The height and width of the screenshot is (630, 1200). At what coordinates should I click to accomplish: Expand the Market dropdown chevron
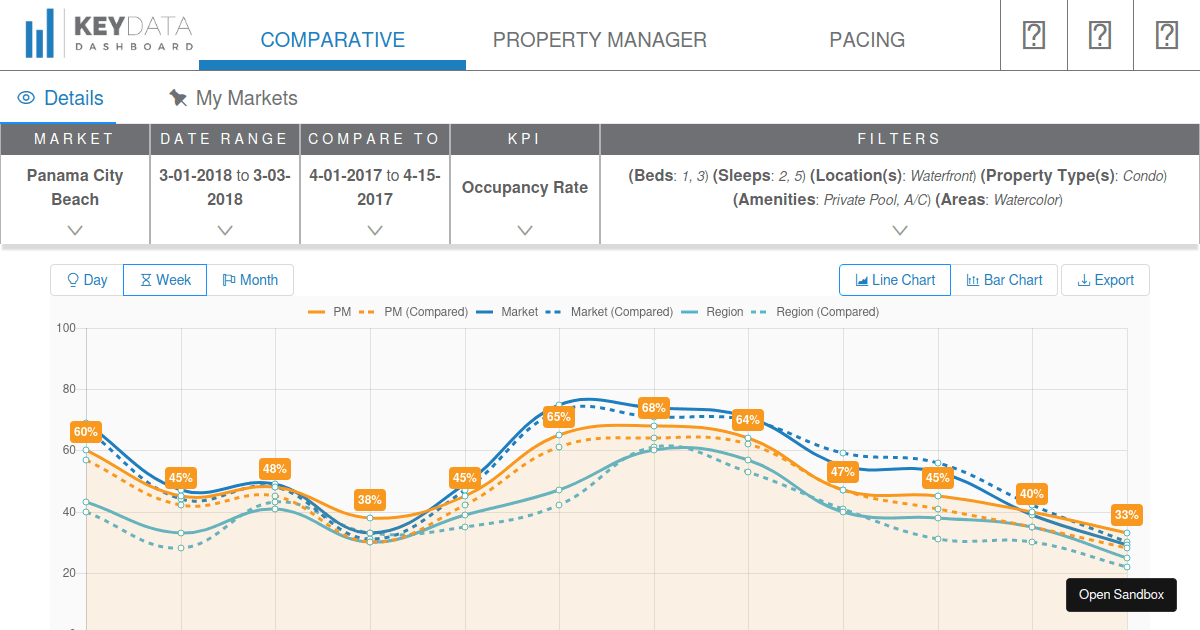(75, 230)
